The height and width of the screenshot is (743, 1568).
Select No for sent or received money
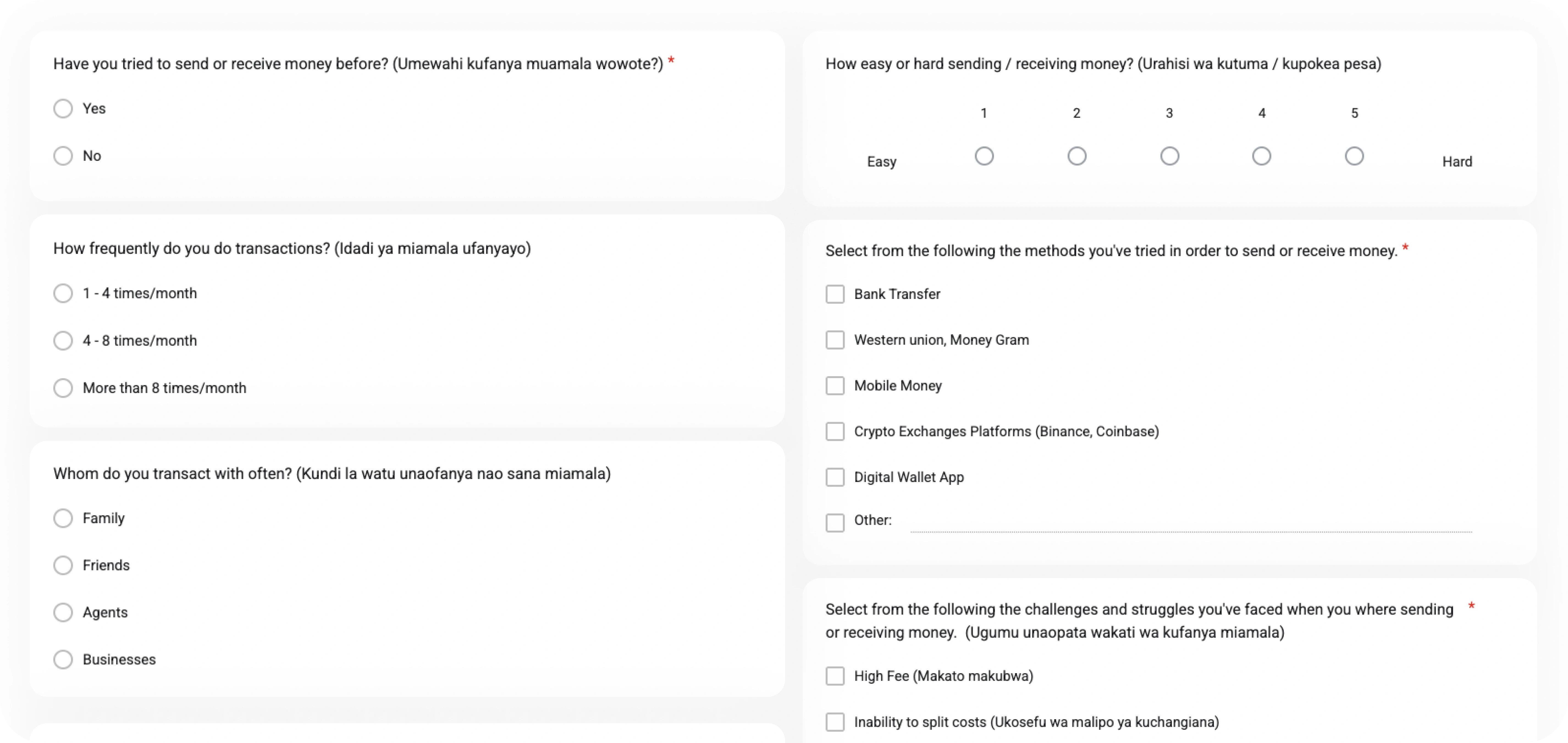63,156
